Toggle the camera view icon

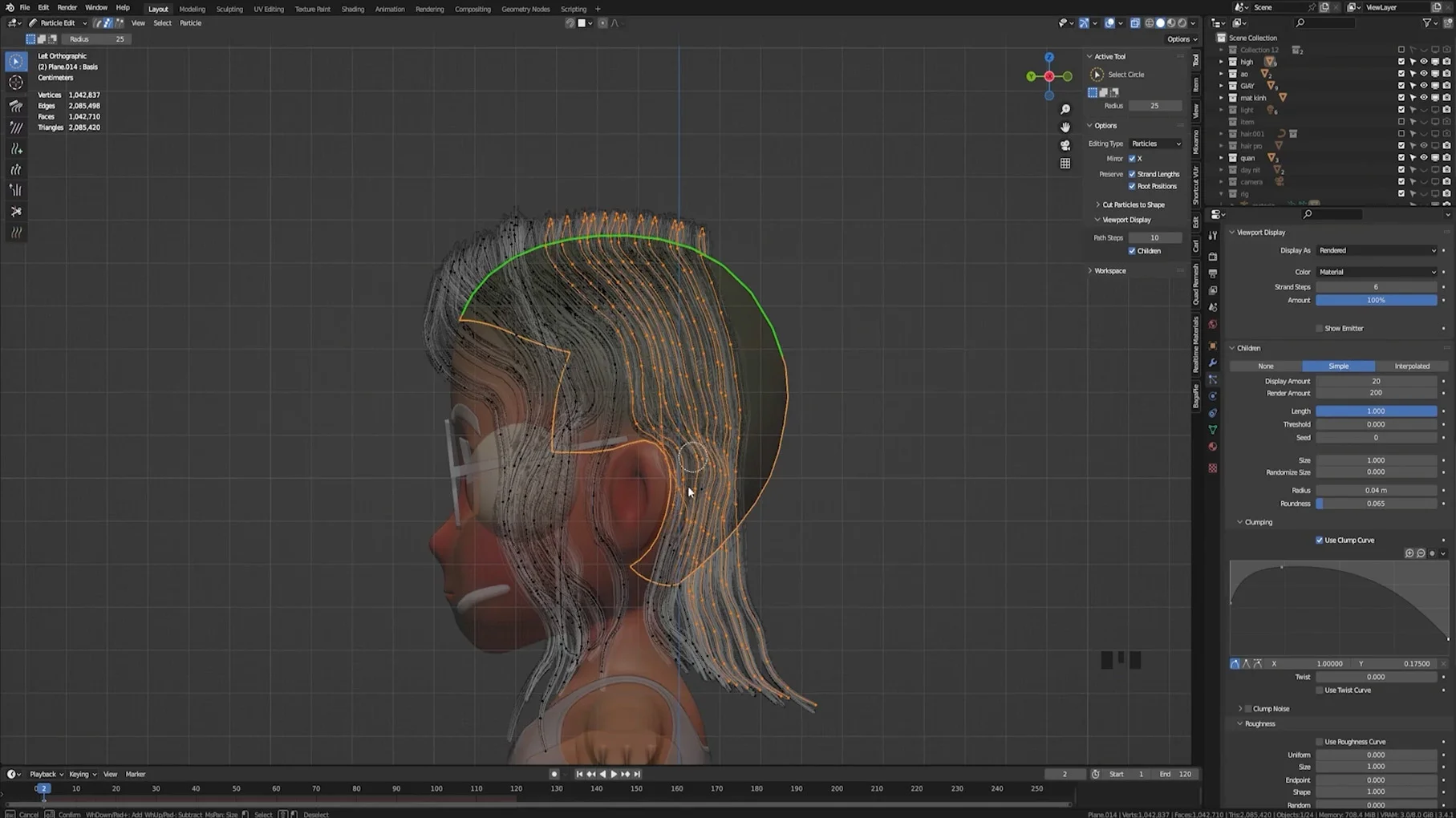click(x=1065, y=145)
